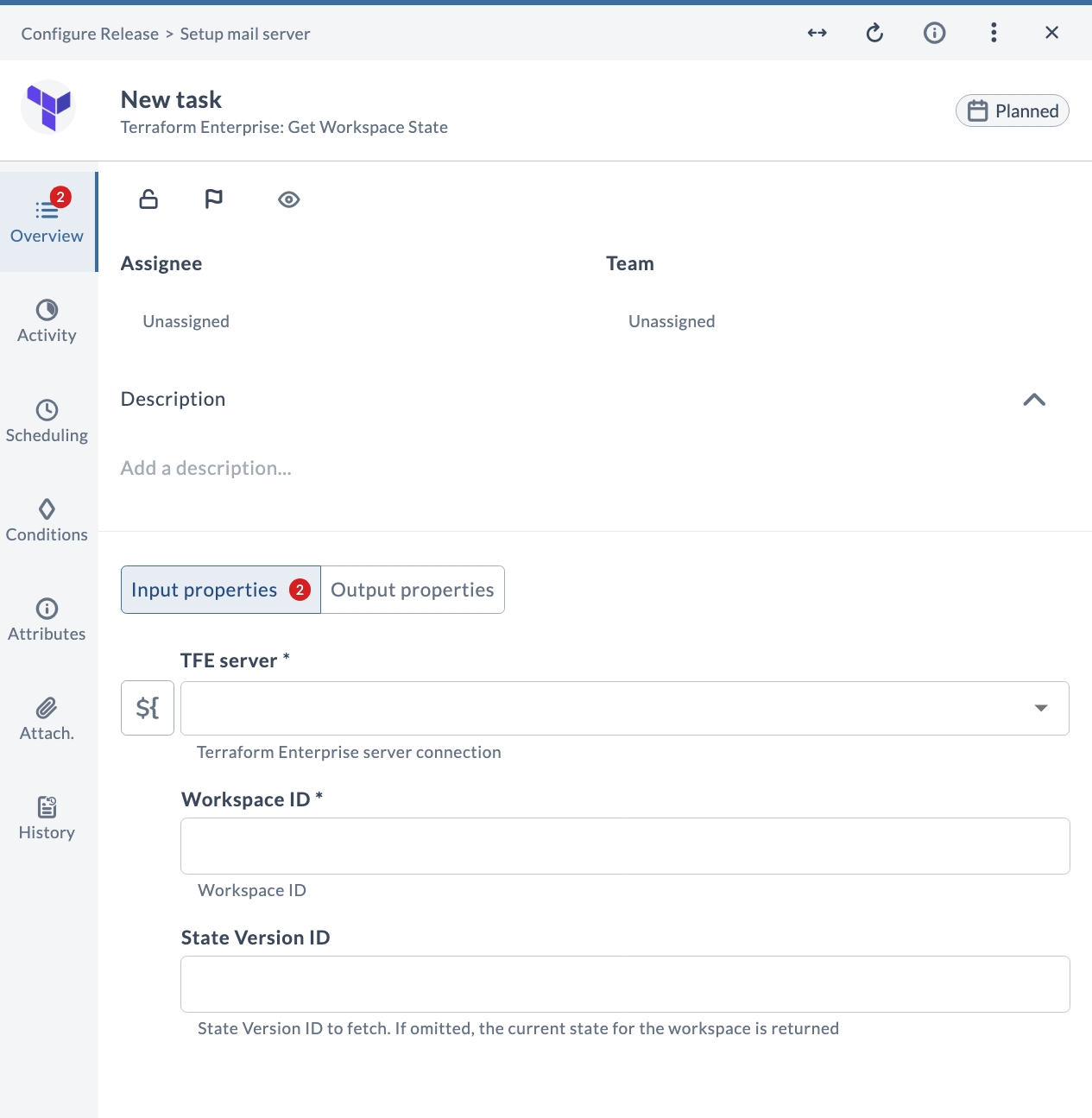This screenshot has width=1092, height=1118.
Task: Open the History sidebar tab
Action: click(47, 818)
